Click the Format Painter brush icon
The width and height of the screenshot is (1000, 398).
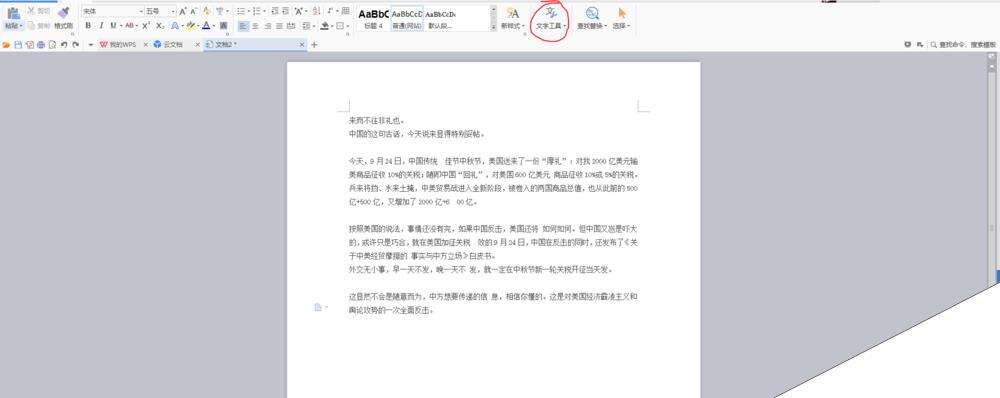coord(63,13)
